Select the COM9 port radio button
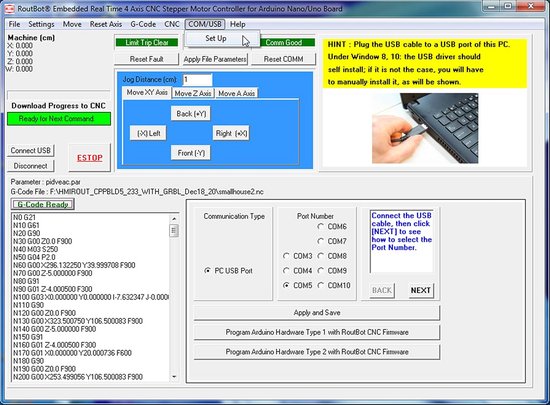This screenshot has height=405, width=550. click(x=321, y=271)
